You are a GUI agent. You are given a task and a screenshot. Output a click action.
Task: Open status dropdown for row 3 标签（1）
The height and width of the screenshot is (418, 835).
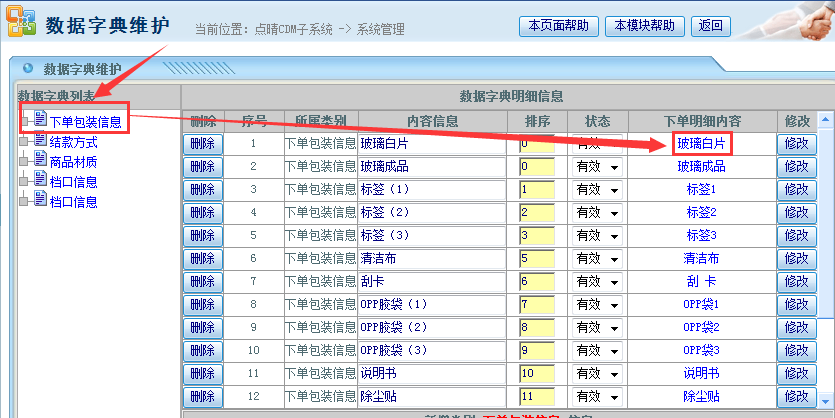point(597,190)
